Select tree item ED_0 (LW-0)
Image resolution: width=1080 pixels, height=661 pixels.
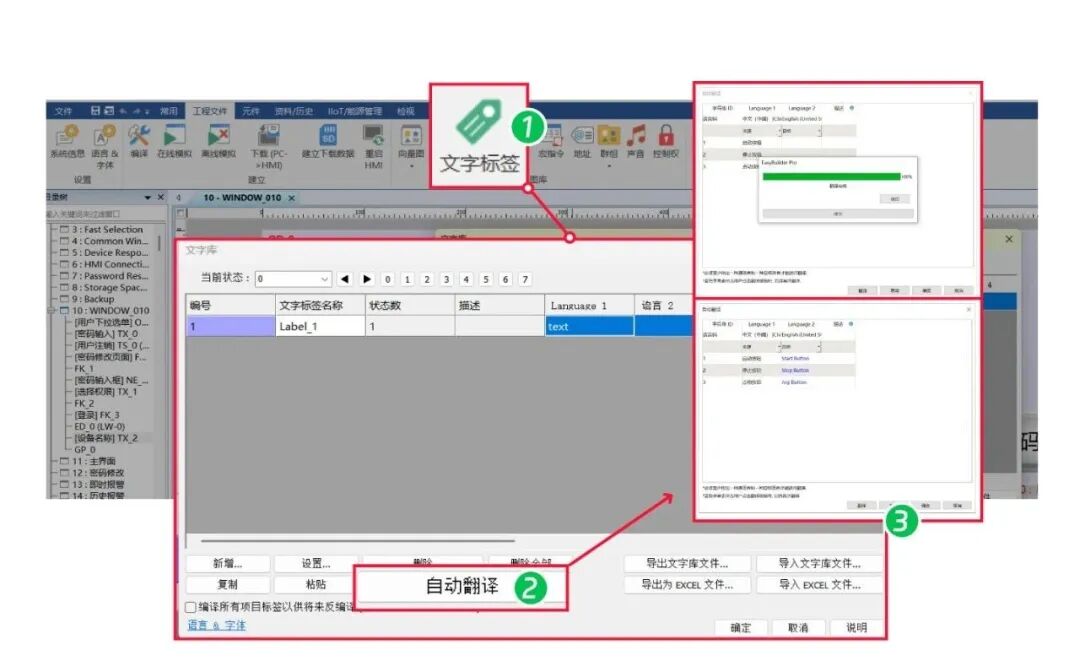coord(99,426)
